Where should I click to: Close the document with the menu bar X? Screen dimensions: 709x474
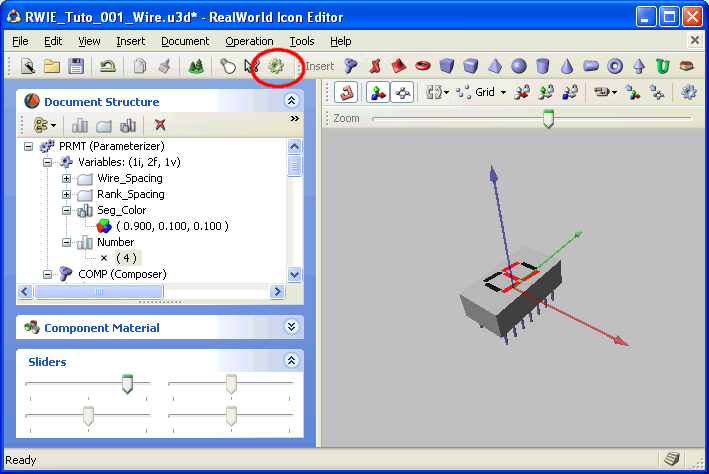click(695, 41)
